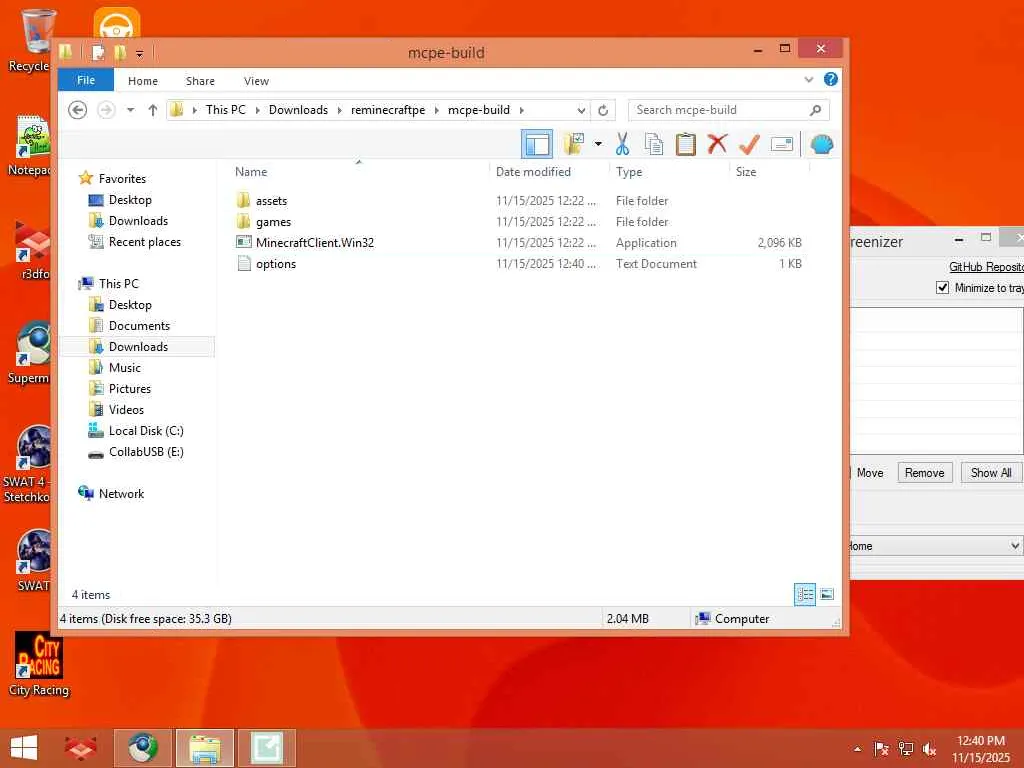Viewport: 1024px width, 768px height.
Task: Click the Copy toolbar icon
Action: [654, 144]
